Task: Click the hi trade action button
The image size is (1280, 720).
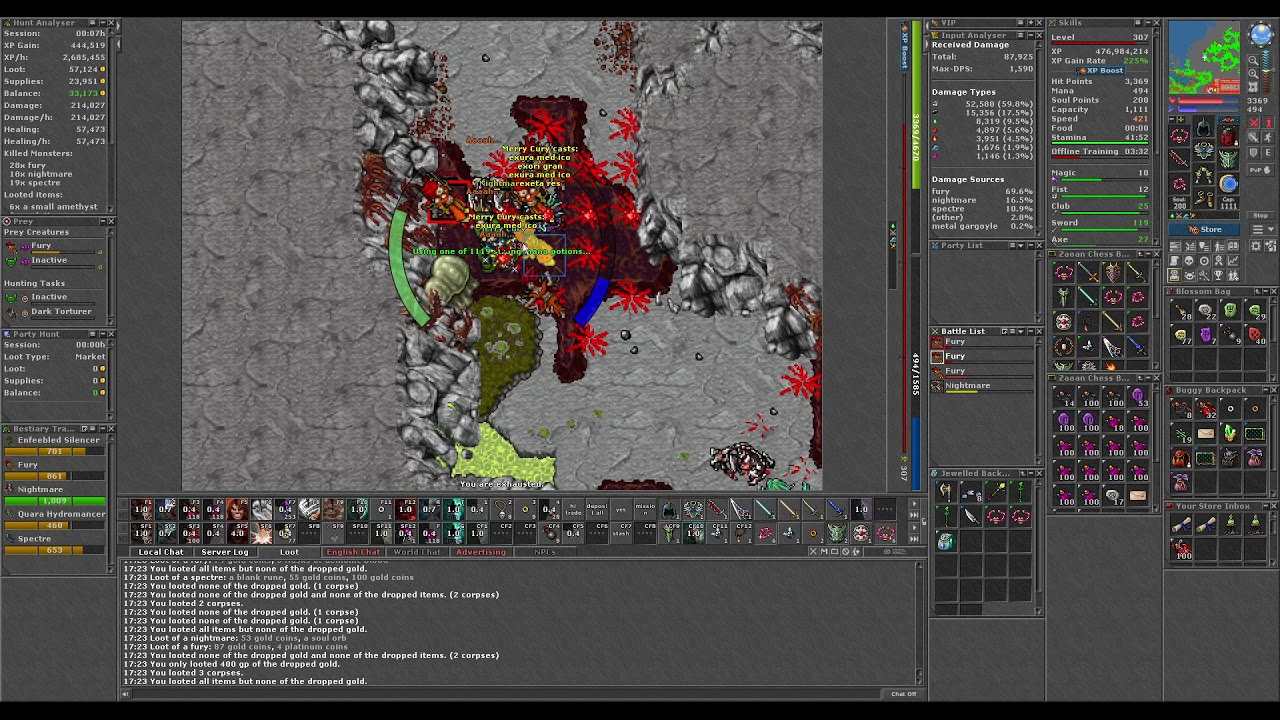Action: click(573, 509)
